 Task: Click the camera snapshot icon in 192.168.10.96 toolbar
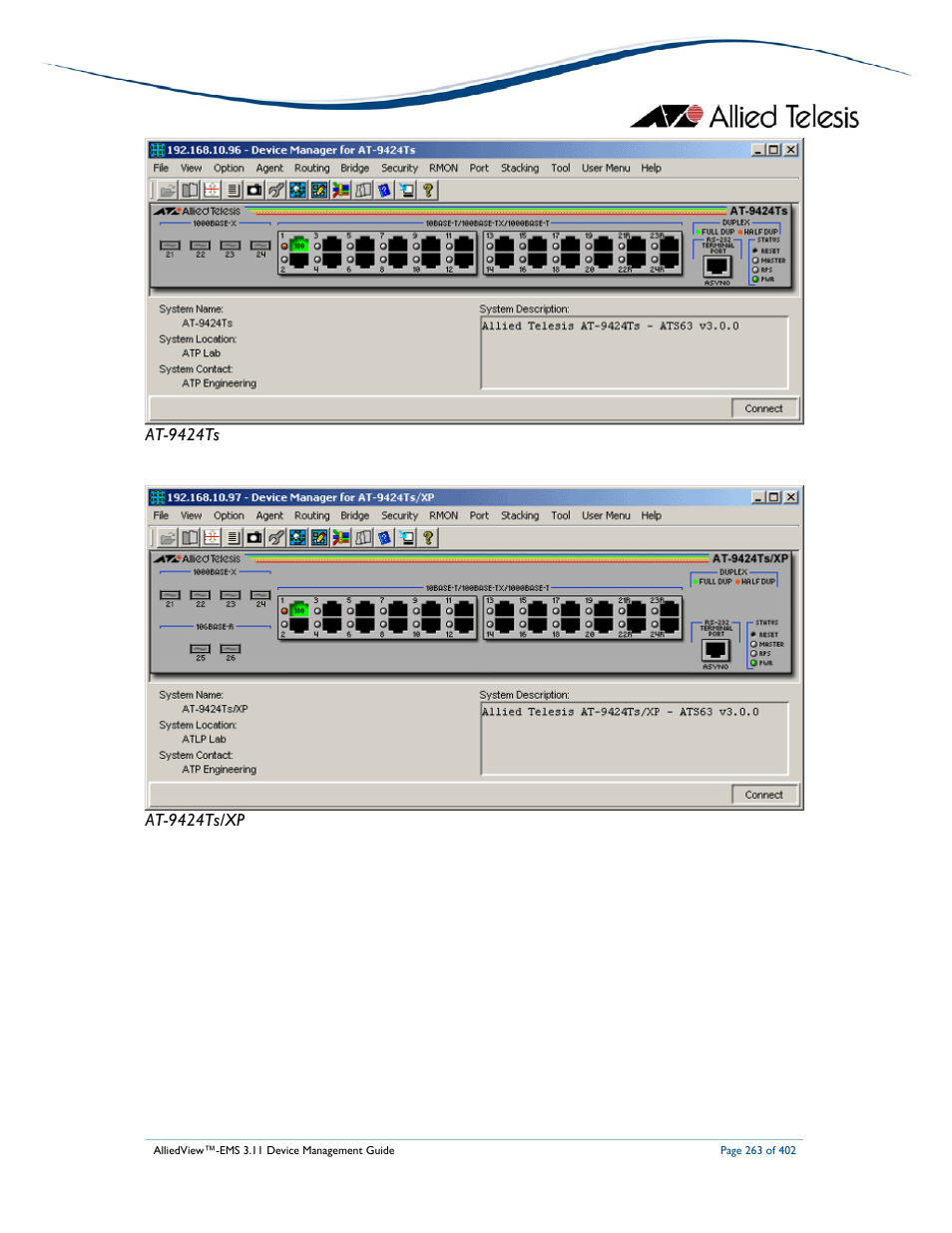[254, 190]
